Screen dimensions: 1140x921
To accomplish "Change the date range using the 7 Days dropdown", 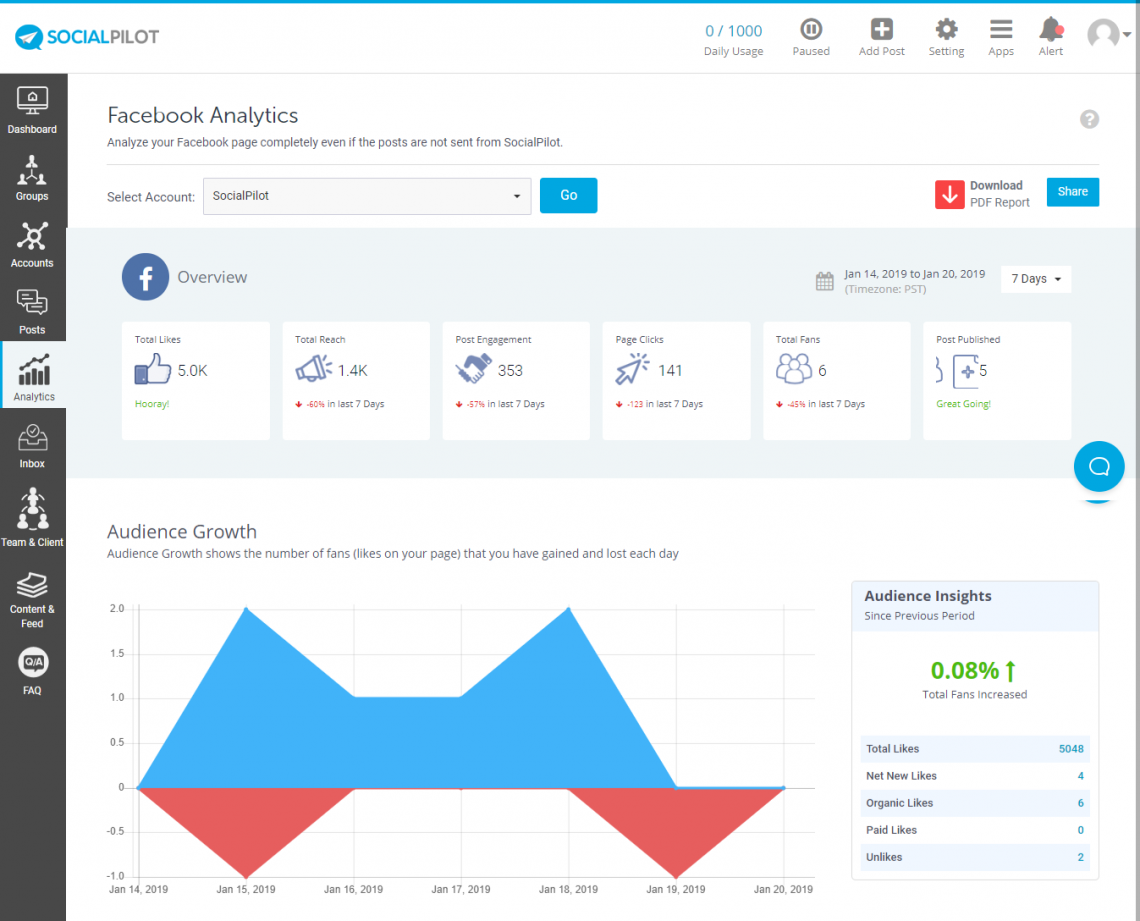I will (1035, 279).
